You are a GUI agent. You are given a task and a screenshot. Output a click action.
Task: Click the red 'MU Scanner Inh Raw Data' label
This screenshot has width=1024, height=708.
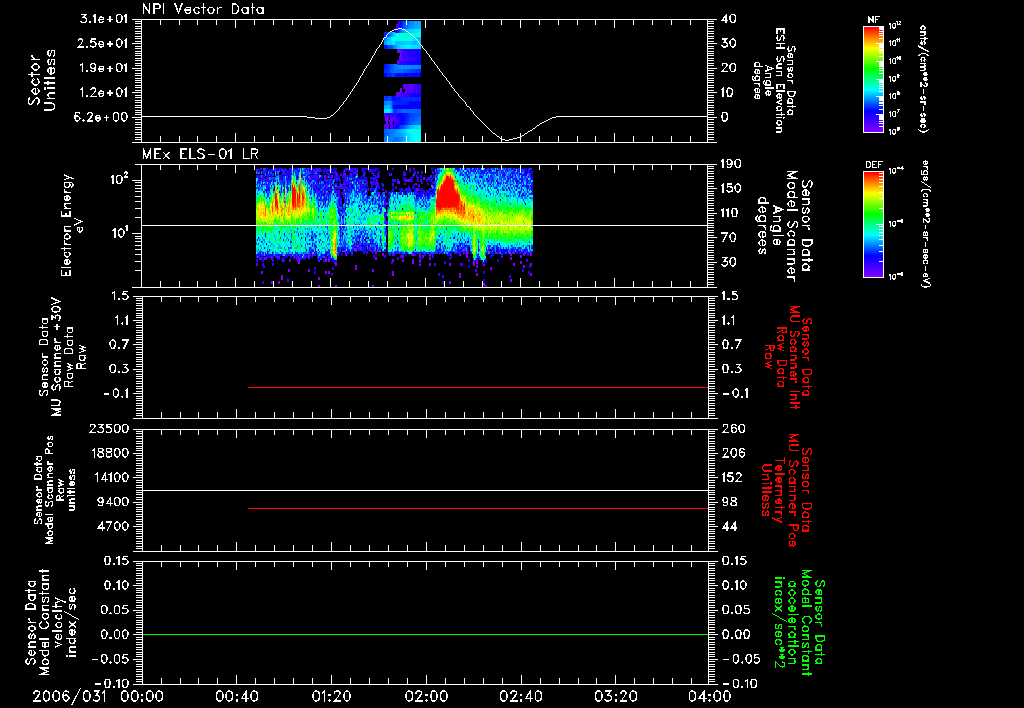coord(786,357)
